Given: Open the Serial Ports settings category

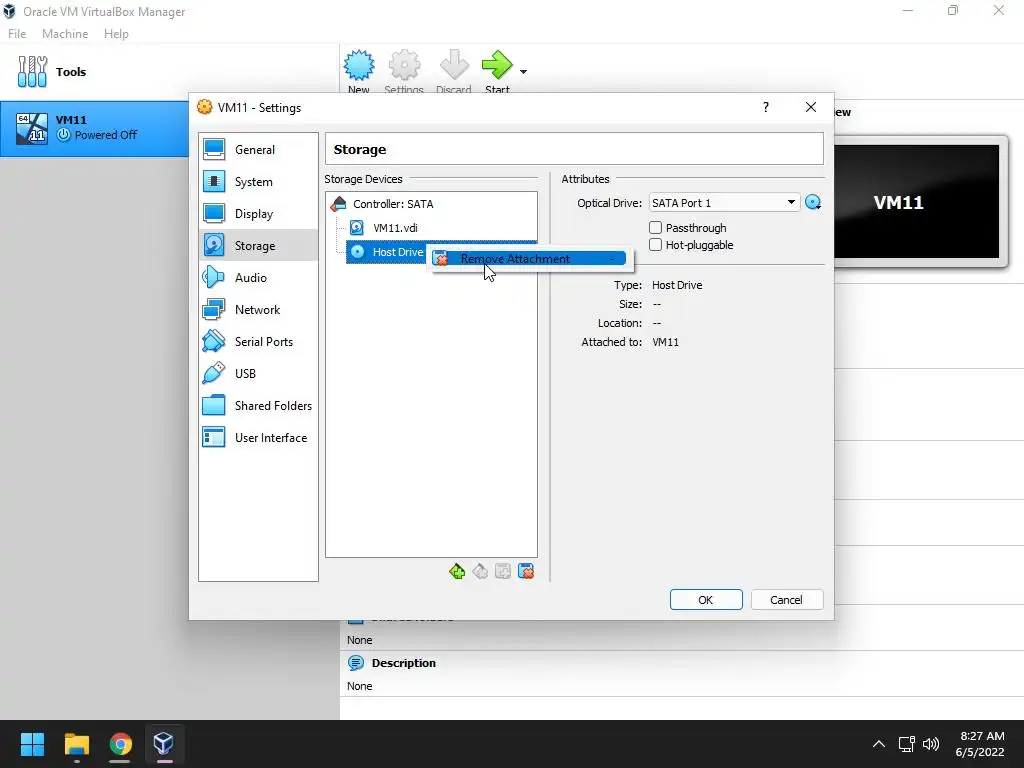Looking at the screenshot, I should [258, 342].
